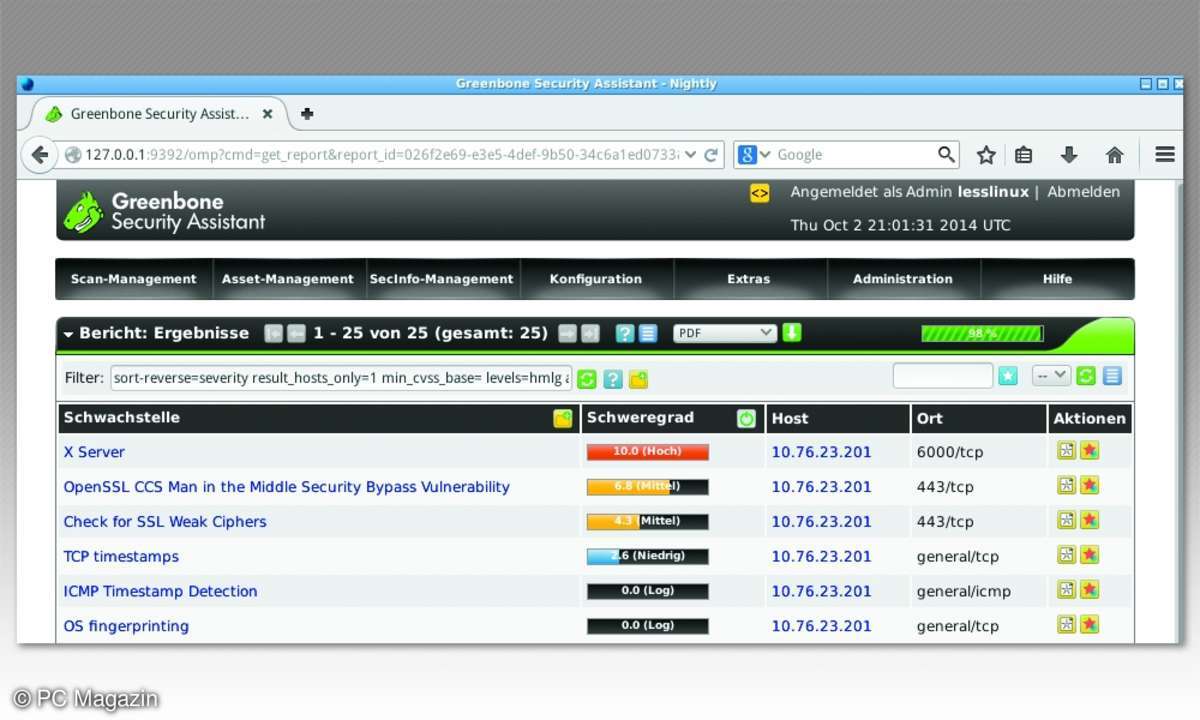Bookmark this page with the star icon
The image size is (1200, 720).
tap(986, 155)
